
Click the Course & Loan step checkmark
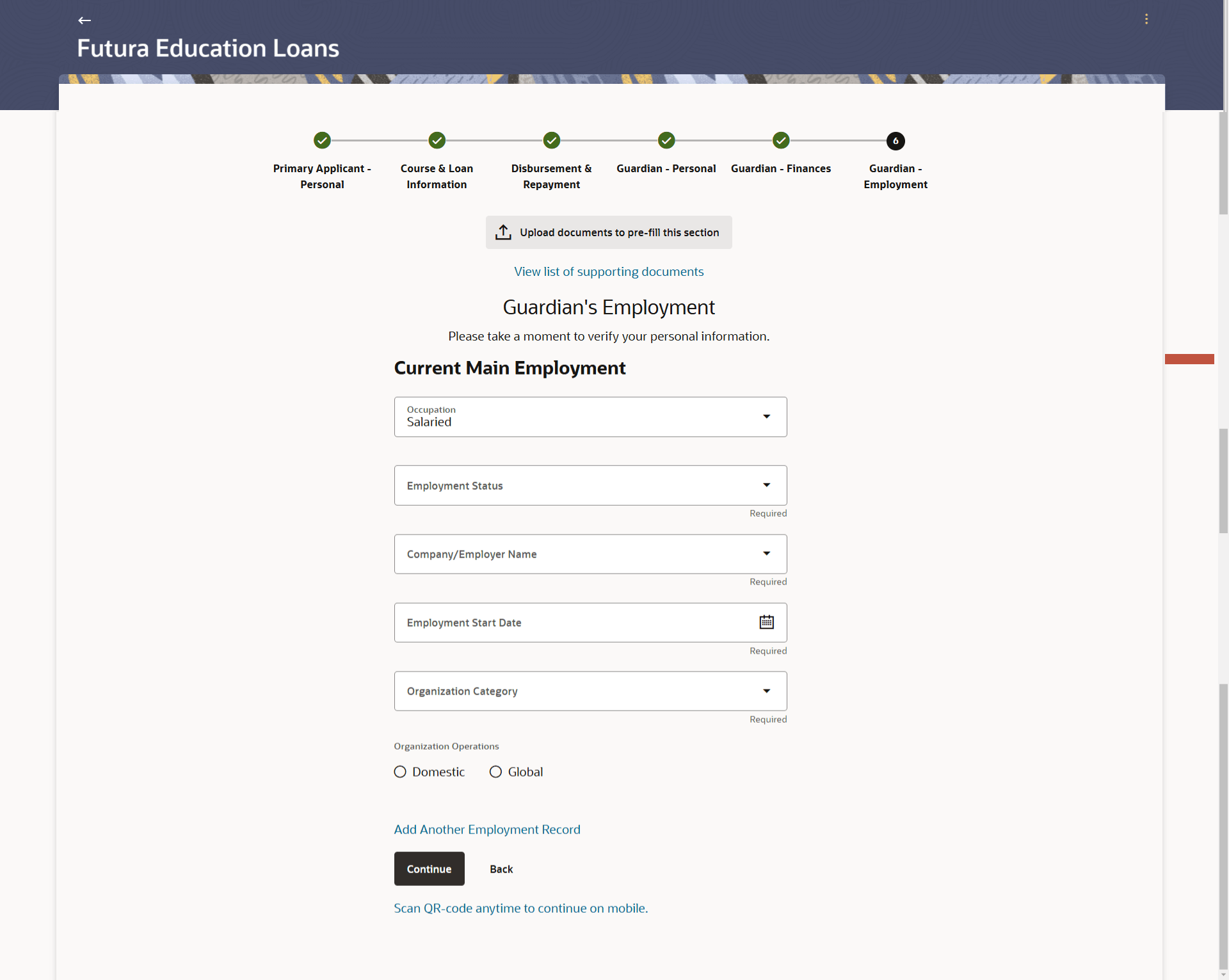(x=437, y=140)
